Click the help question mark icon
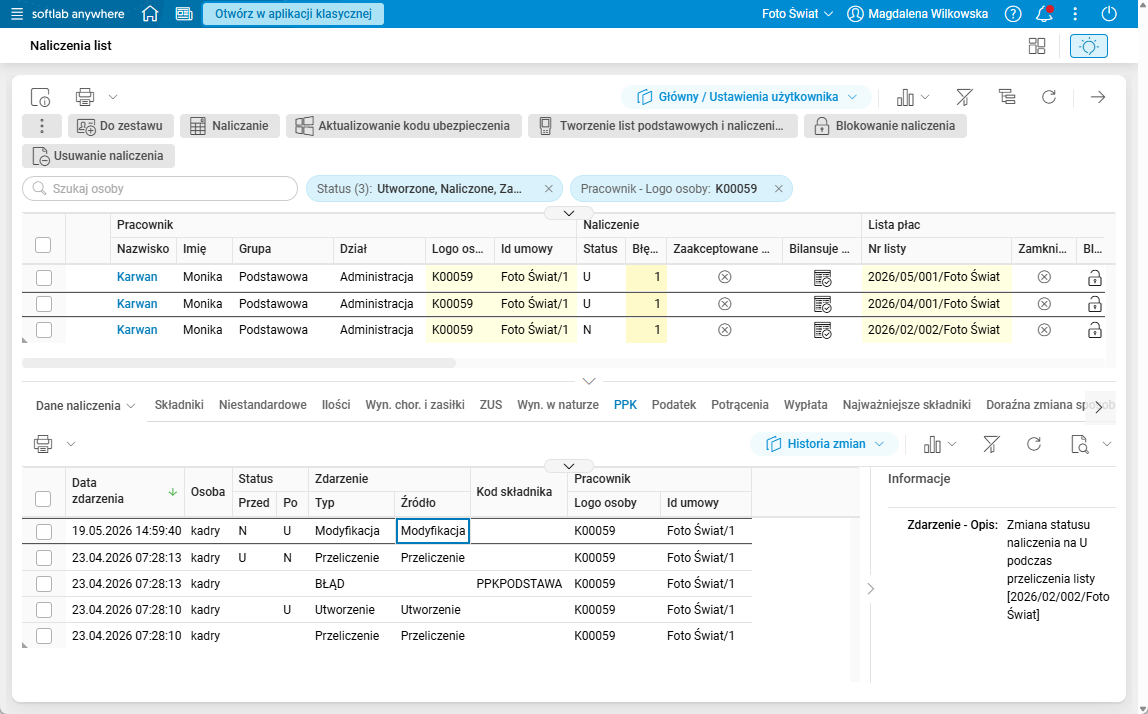The height and width of the screenshot is (714, 1148). [1013, 14]
